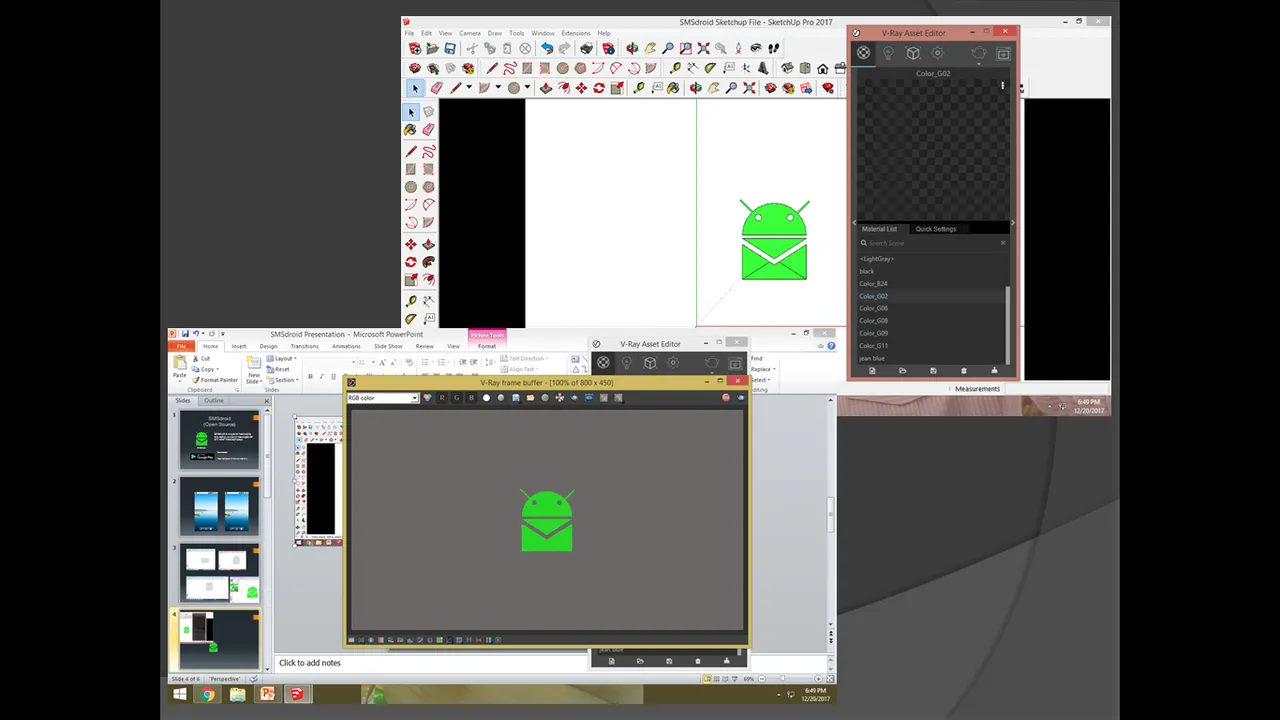Click the Materials sphere icon in the large V-Ray Asset Editor

864,53
